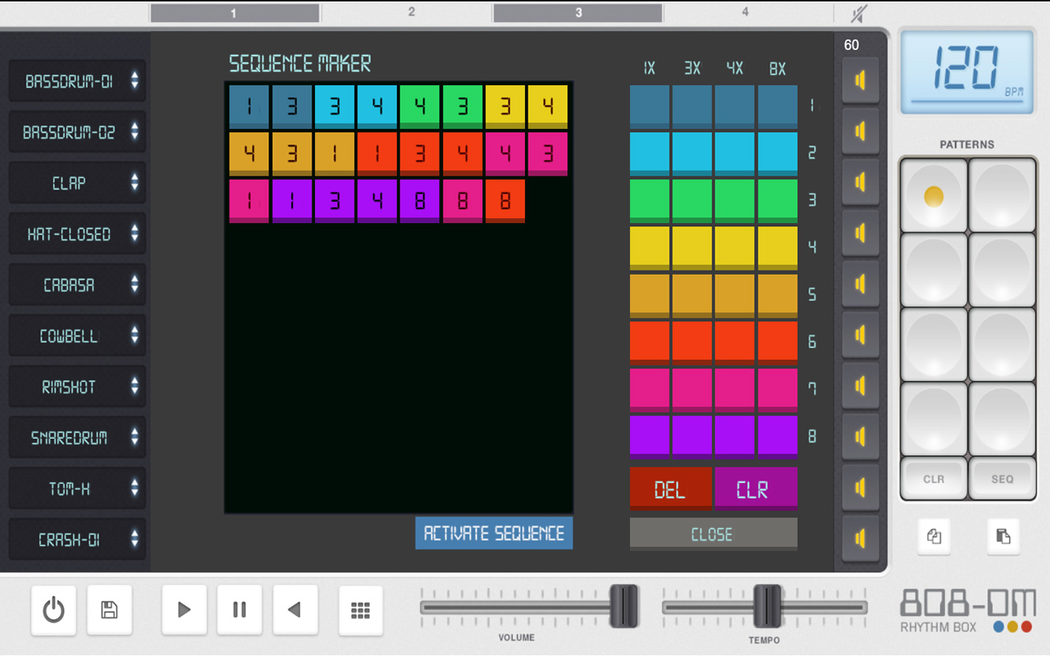Viewport: 1050px width, 656px height.
Task: Toggle speaker button for the CRASH-01 row
Action: 860,540
